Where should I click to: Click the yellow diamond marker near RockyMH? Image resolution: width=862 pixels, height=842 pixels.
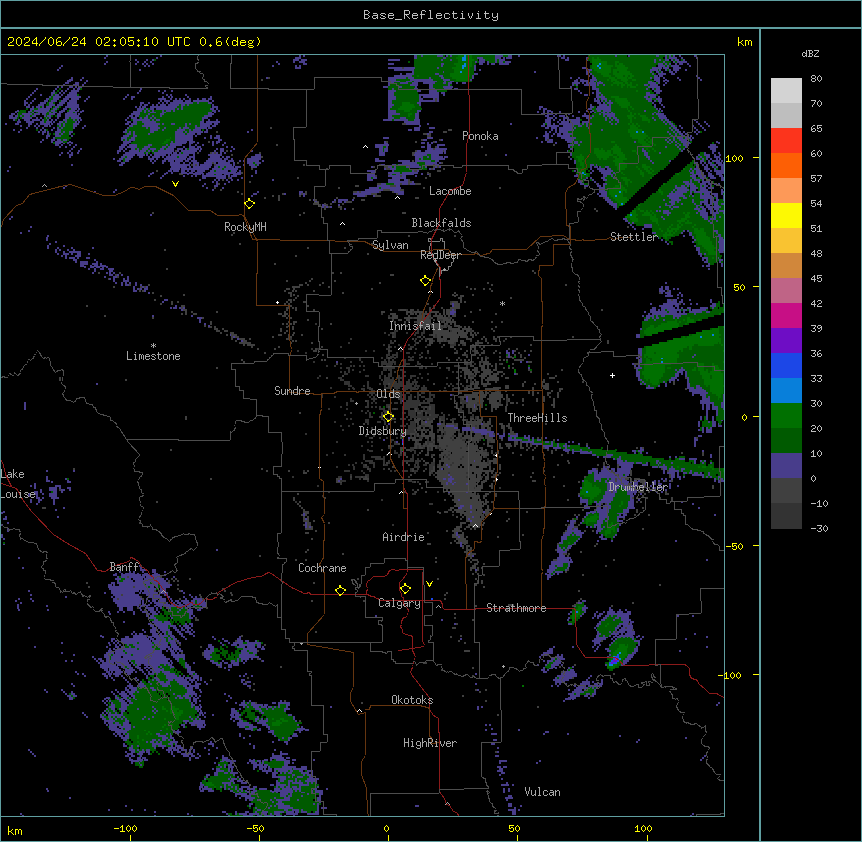250,204
